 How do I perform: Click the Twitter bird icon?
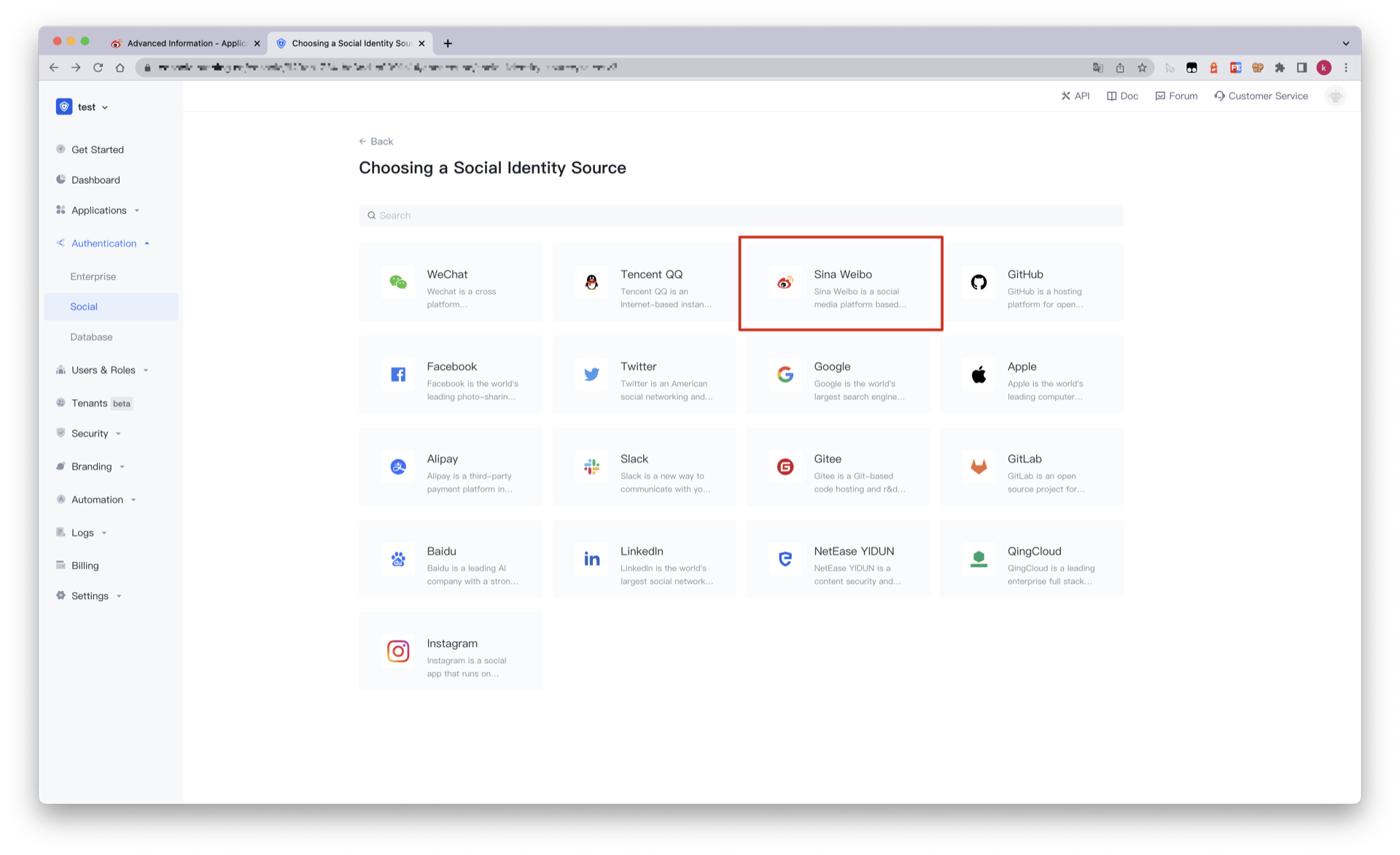coord(591,374)
